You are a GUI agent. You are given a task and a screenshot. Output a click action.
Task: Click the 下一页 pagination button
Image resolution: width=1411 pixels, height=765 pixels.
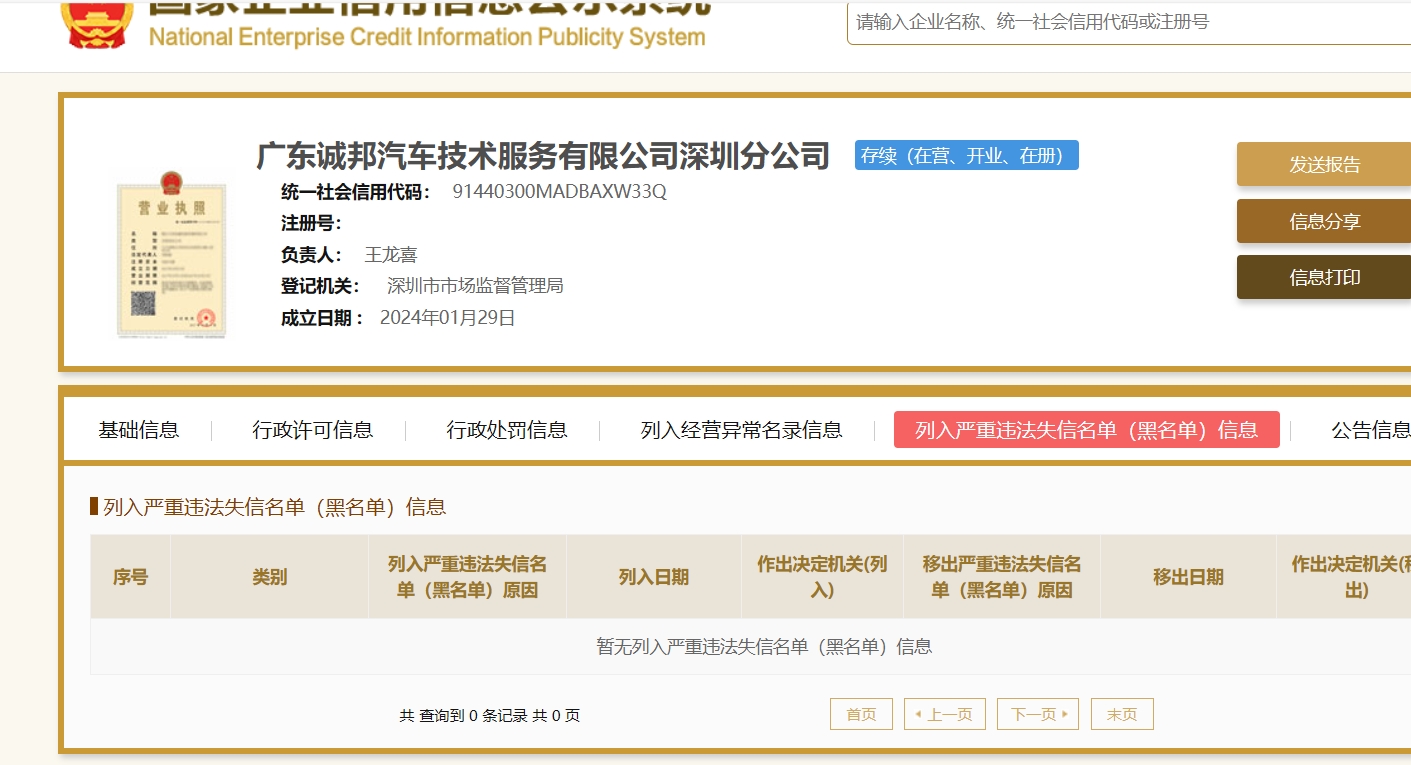coord(1038,714)
